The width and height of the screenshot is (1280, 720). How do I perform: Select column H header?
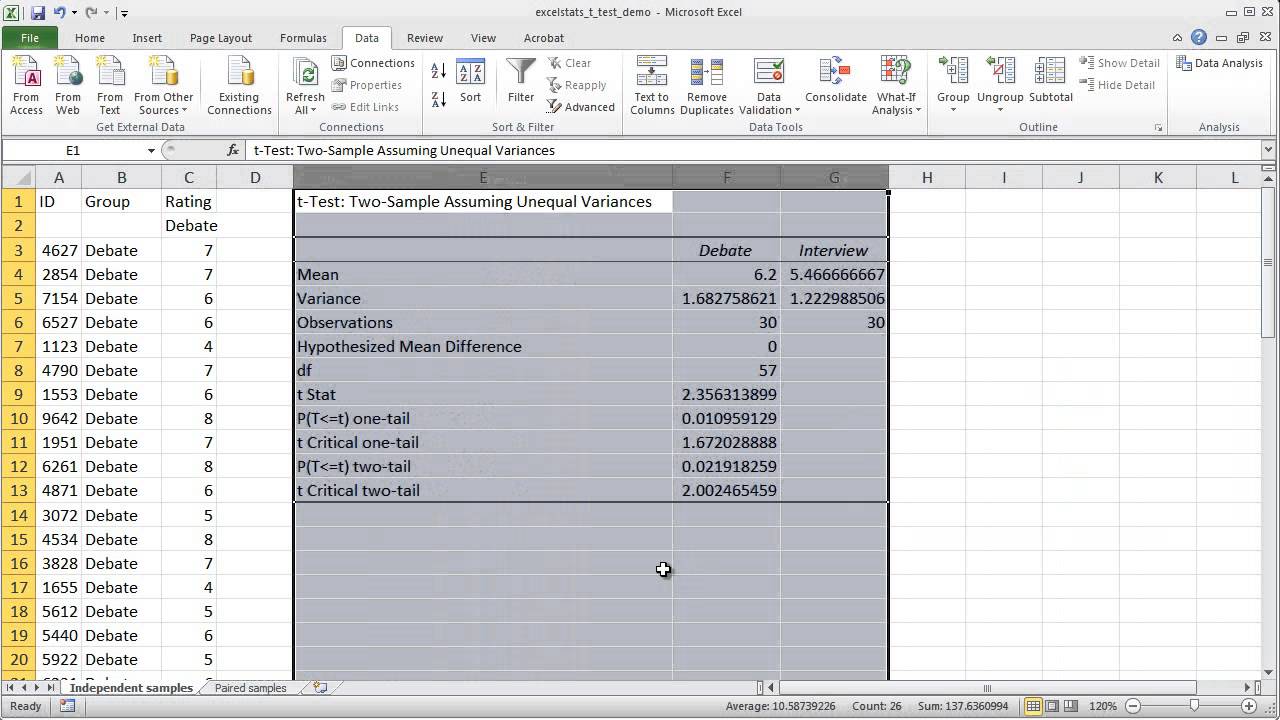point(927,177)
